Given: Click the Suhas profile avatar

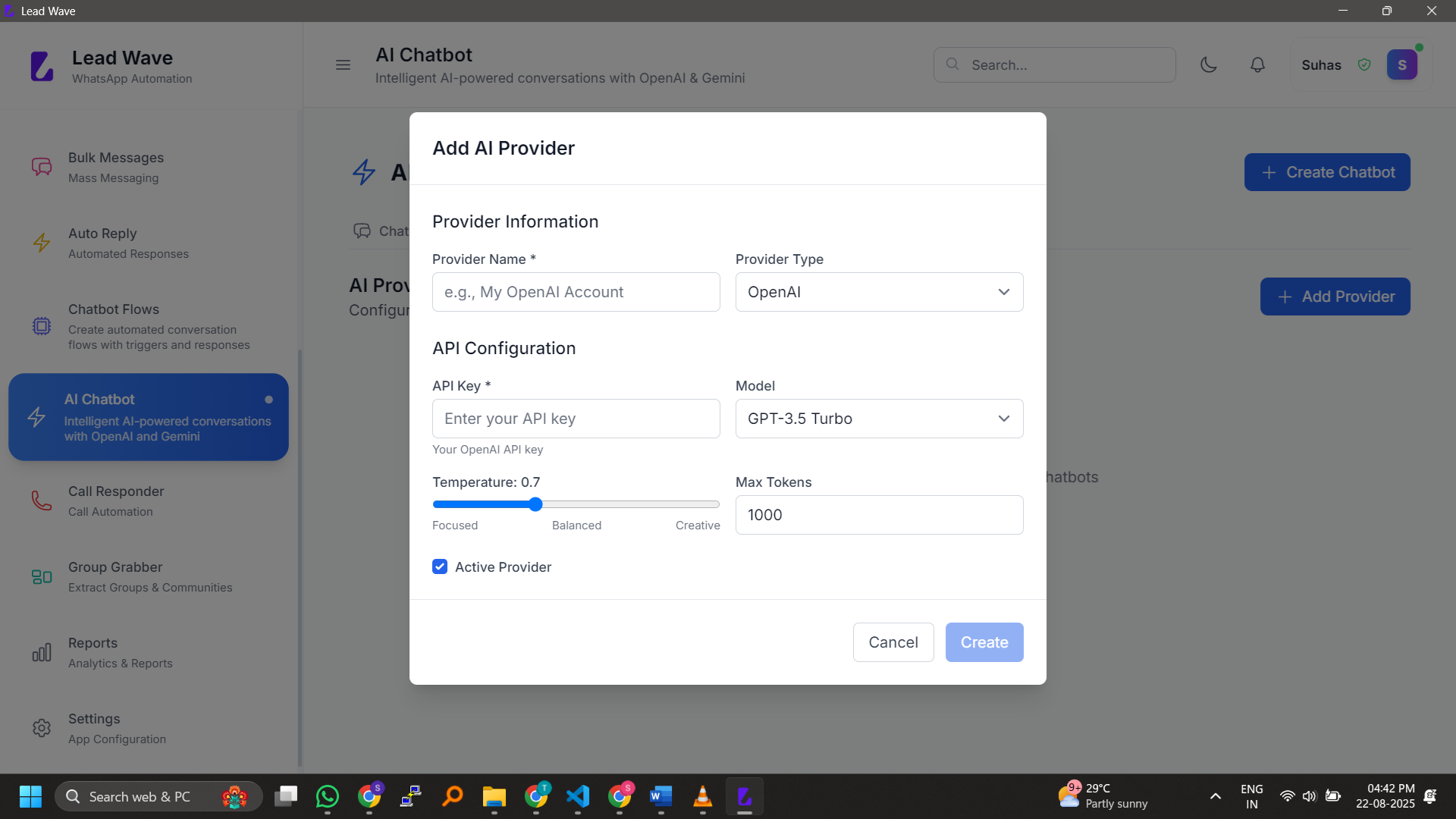Looking at the screenshot, I should coord(1401,65).
